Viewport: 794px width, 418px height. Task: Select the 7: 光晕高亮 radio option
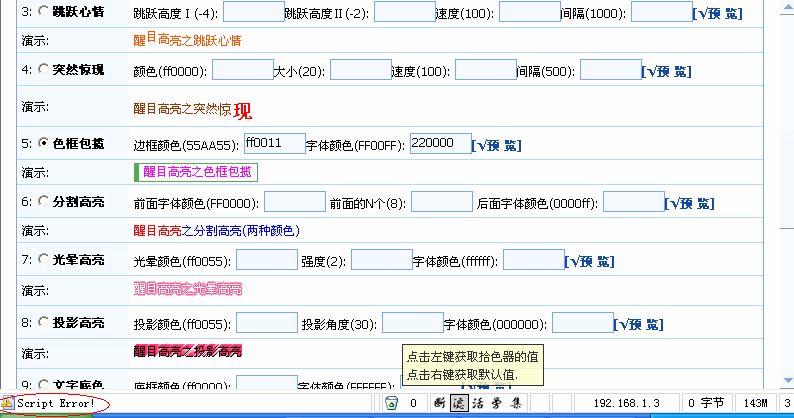[x=44, y=259]
